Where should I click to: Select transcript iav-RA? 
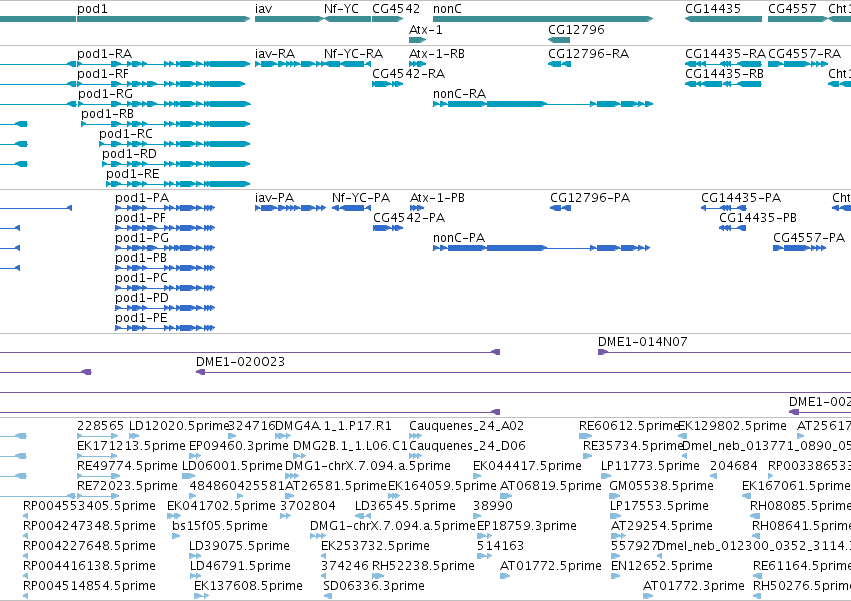[275, 54]
